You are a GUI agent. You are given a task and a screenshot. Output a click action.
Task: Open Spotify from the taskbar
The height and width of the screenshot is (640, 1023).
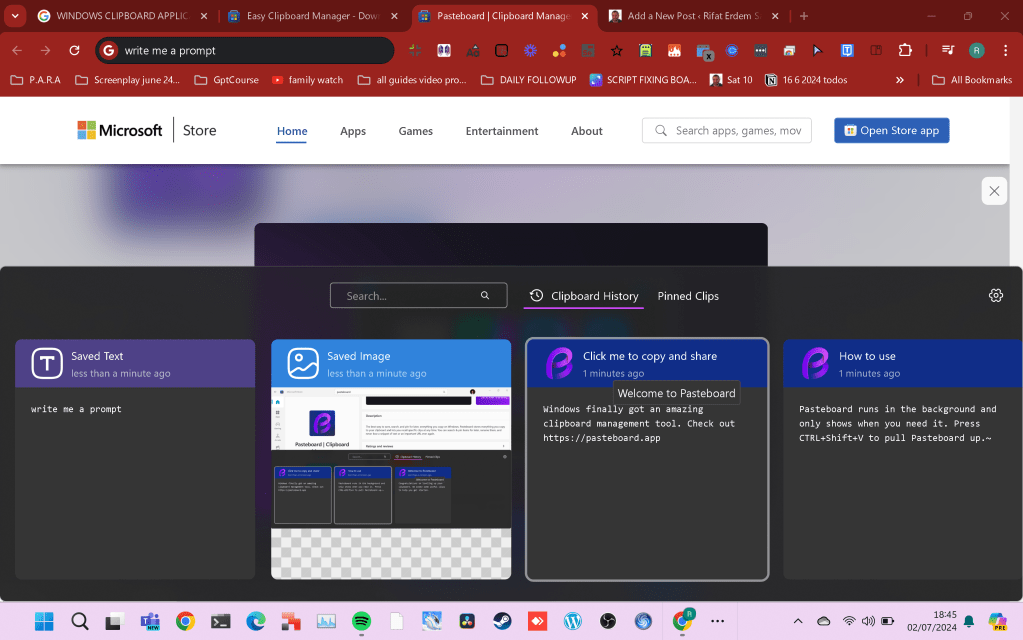[361, 621]
